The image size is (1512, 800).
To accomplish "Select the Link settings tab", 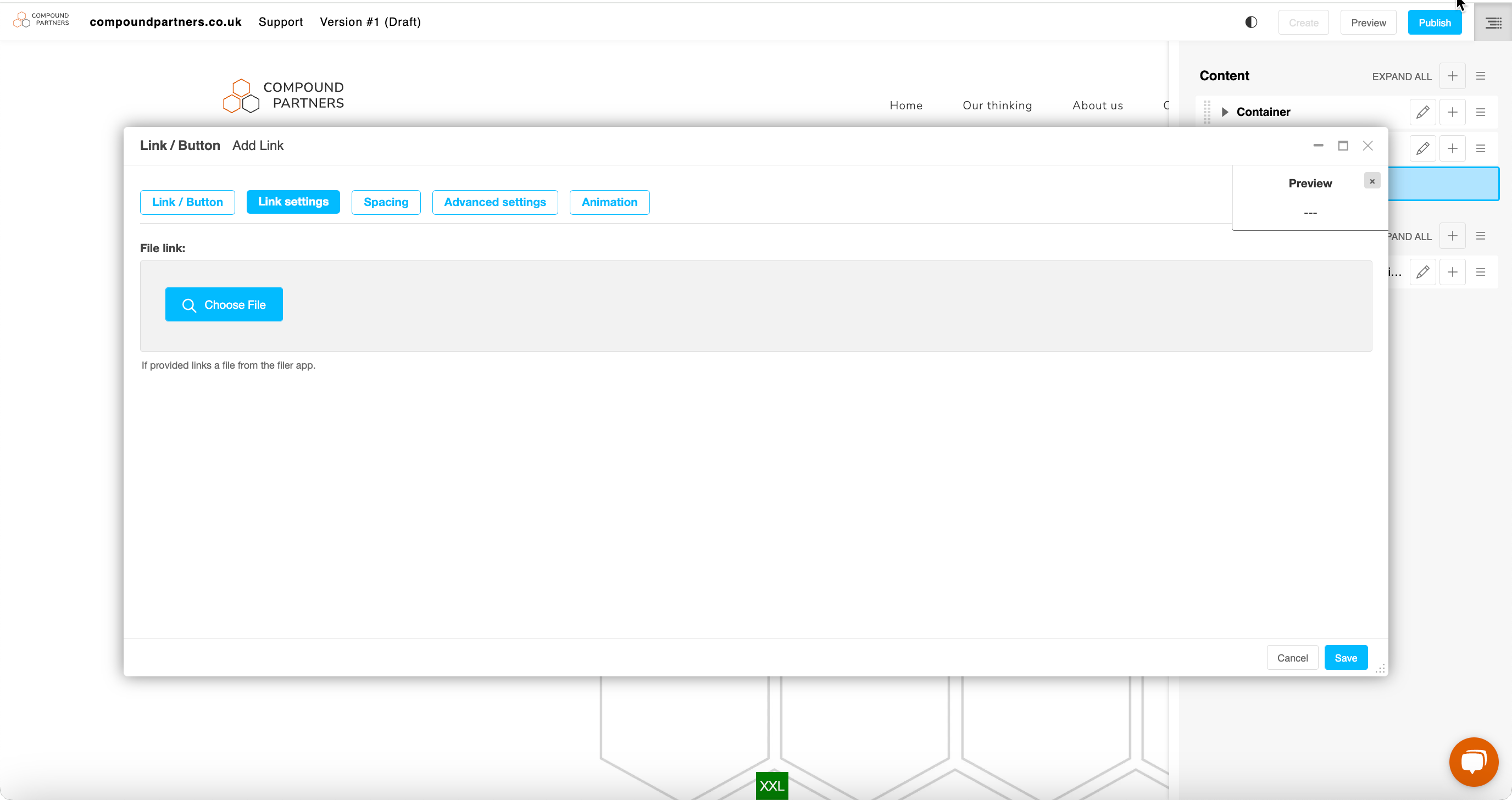I will point(293,202).
